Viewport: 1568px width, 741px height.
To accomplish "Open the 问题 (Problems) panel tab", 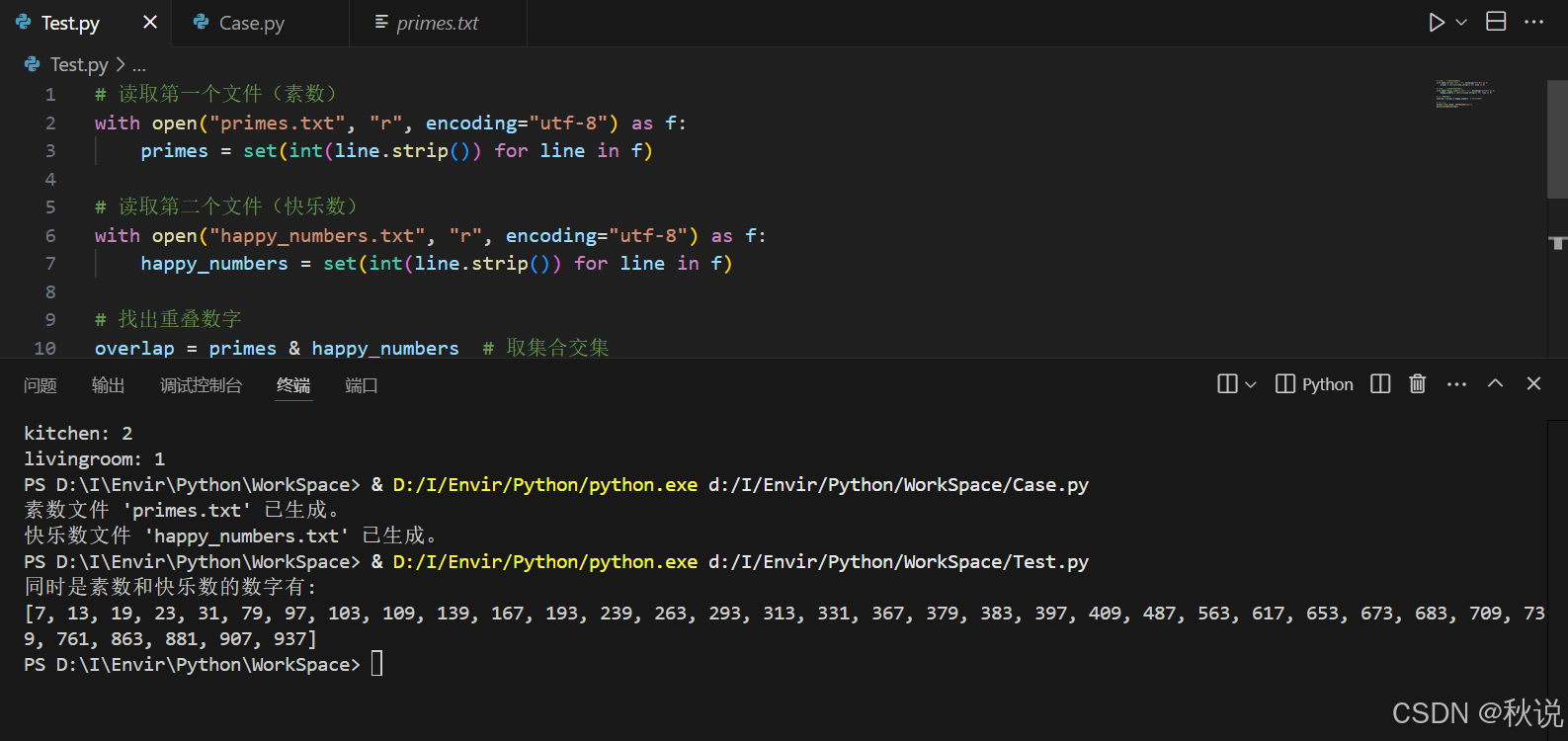I will [x=41, y=385].
